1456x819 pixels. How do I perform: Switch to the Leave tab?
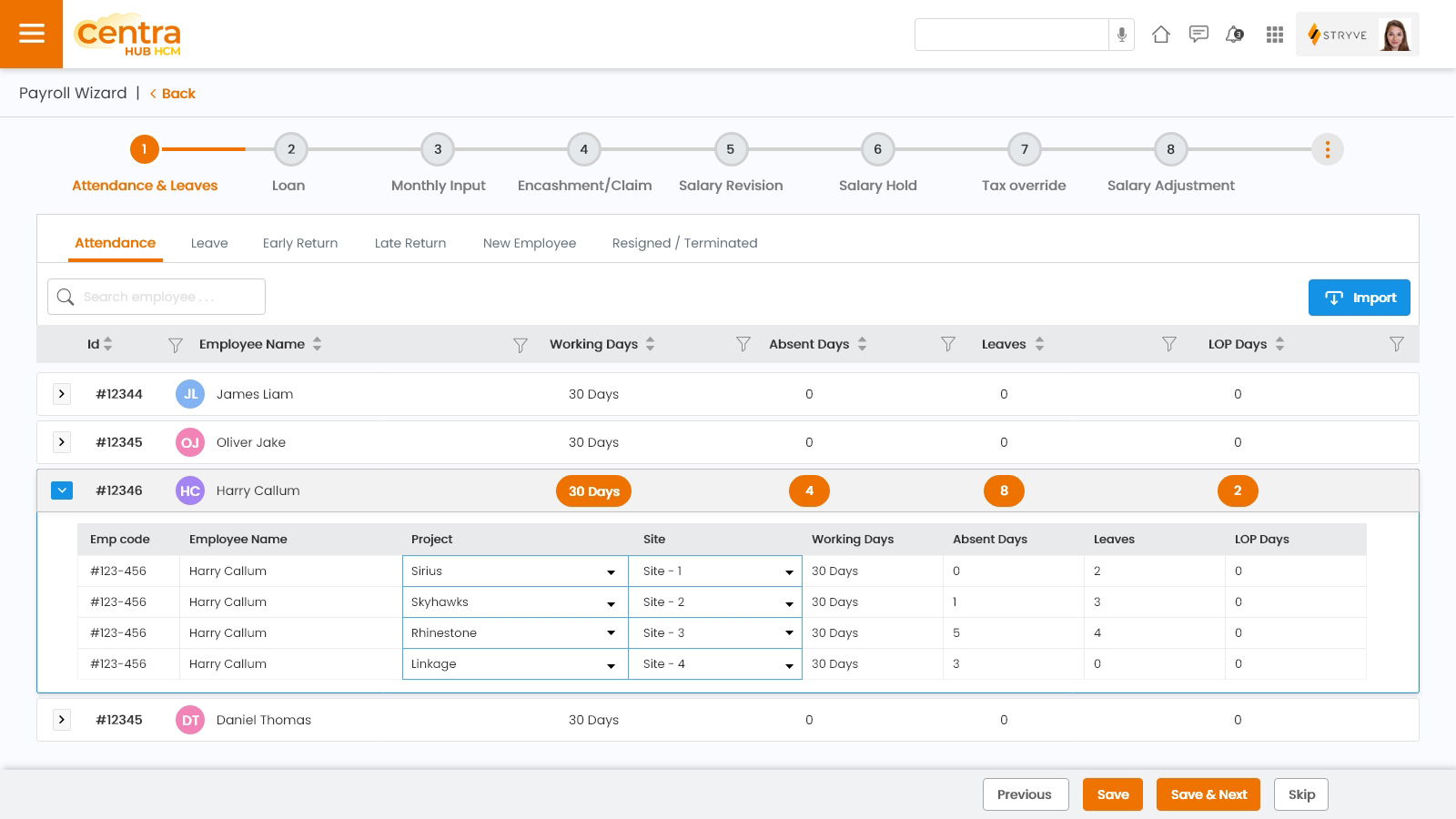tap(209, 243)
